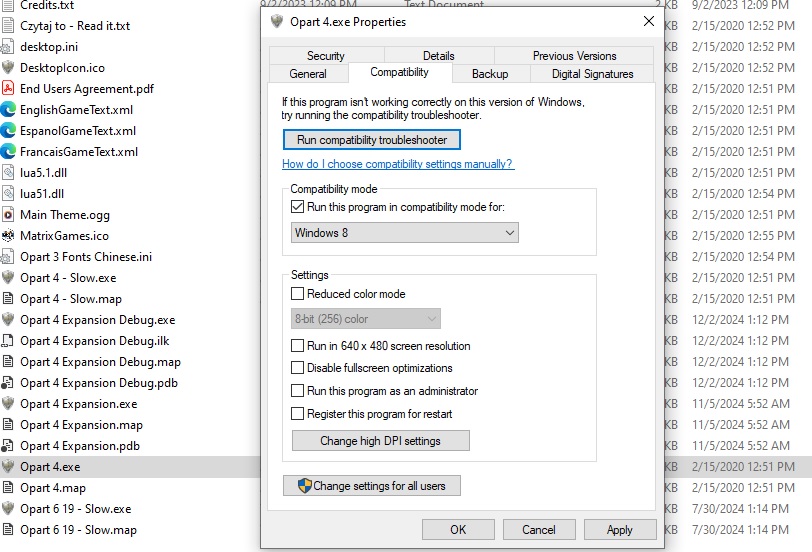Click the Opart 3 Fonts Chinese.ini icon

(x=8, y=256)
